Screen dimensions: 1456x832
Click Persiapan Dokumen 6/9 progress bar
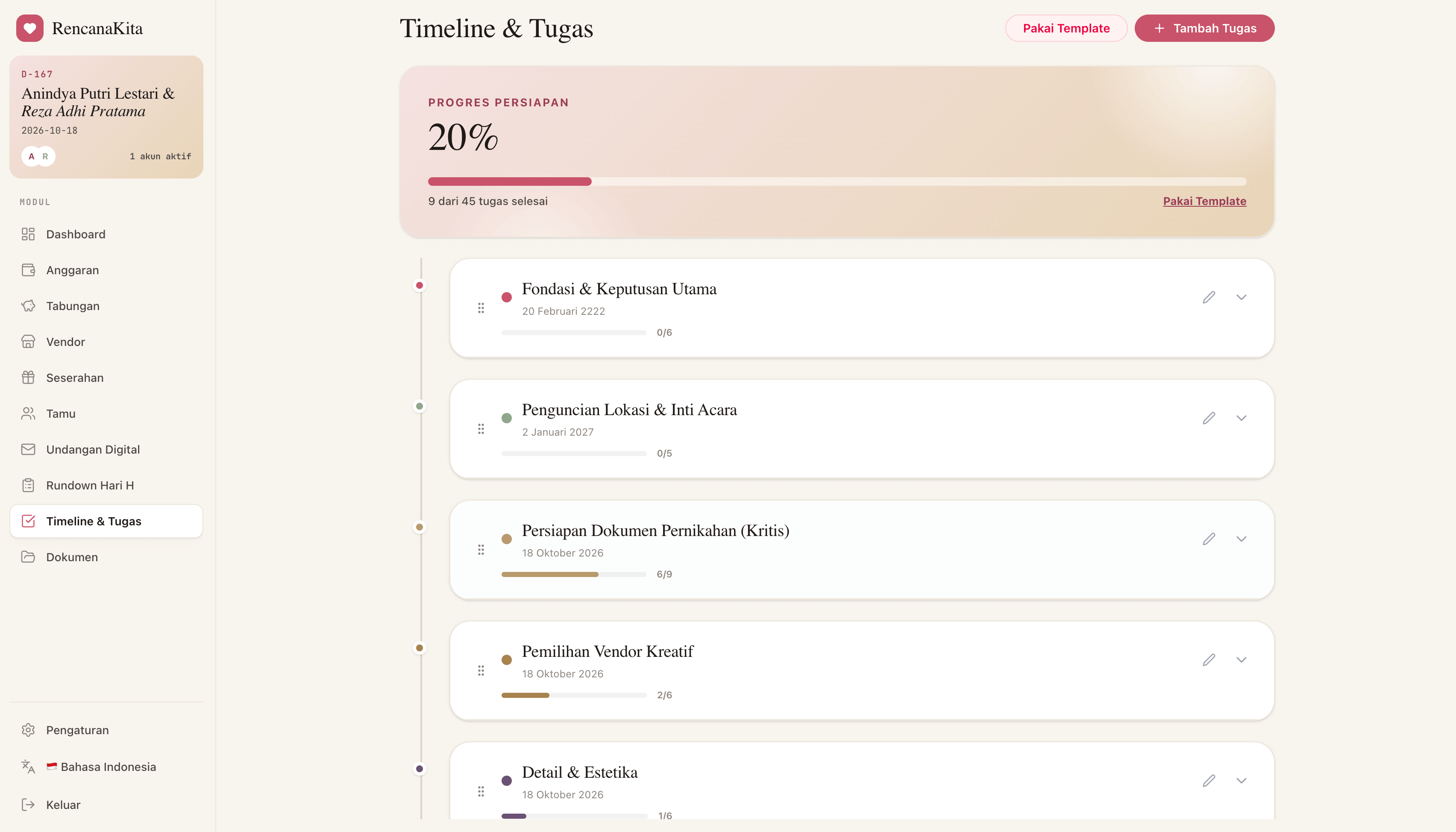574,574
